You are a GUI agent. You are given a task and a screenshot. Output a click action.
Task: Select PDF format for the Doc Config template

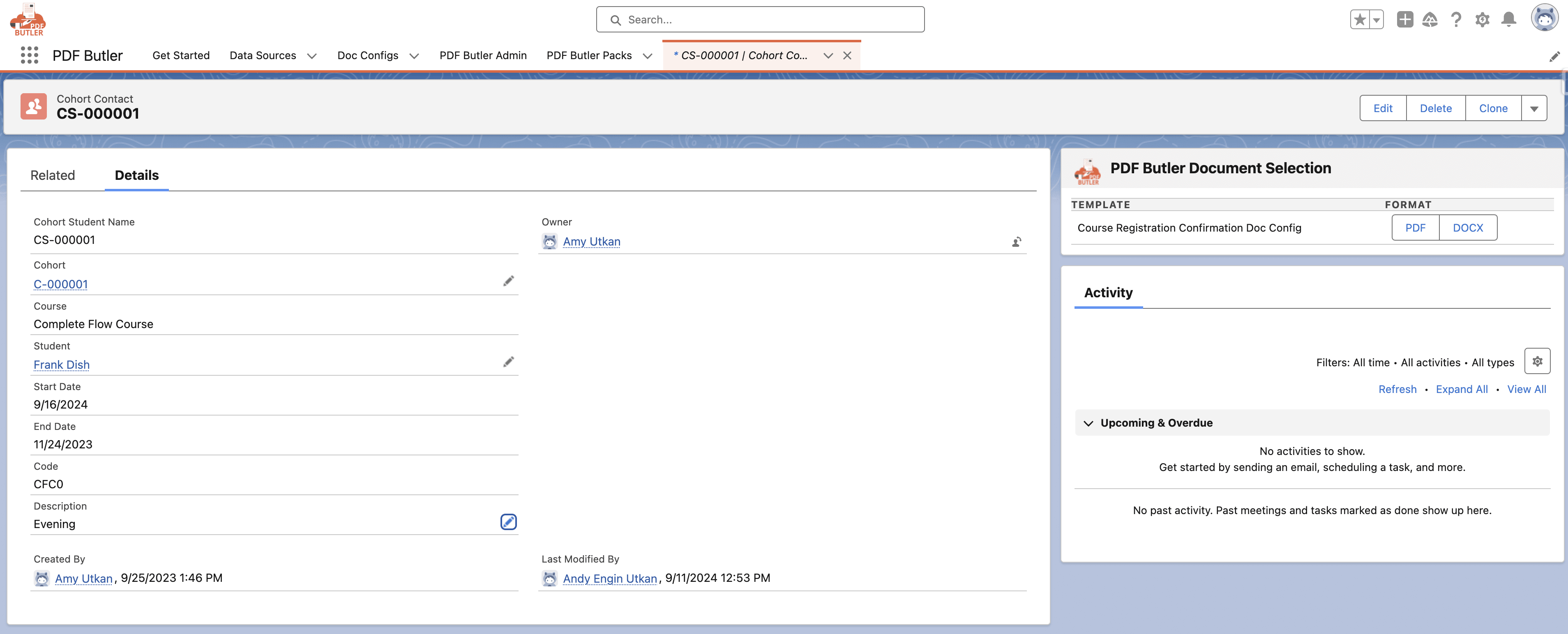(1415, 227)
